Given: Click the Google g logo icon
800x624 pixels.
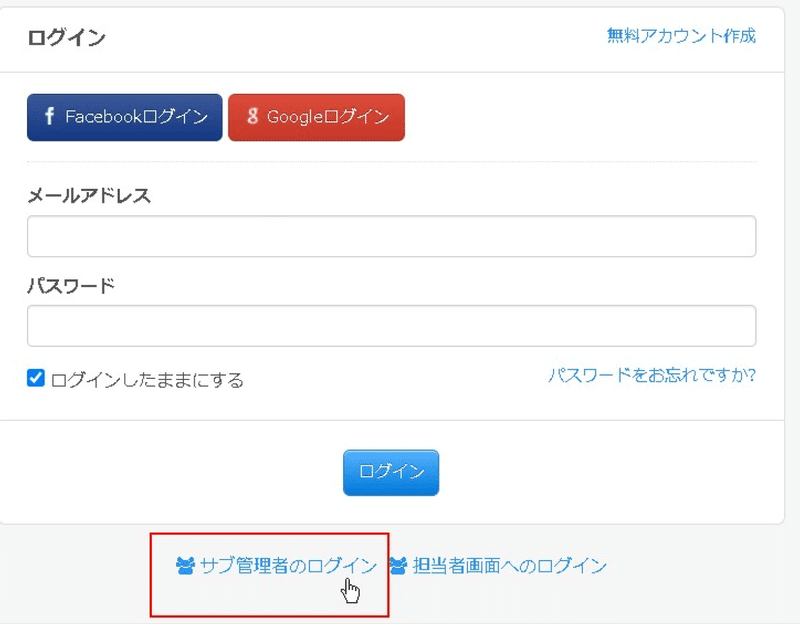Looking at the screenshot, I should pyautogui.click(x=253, y=116).
